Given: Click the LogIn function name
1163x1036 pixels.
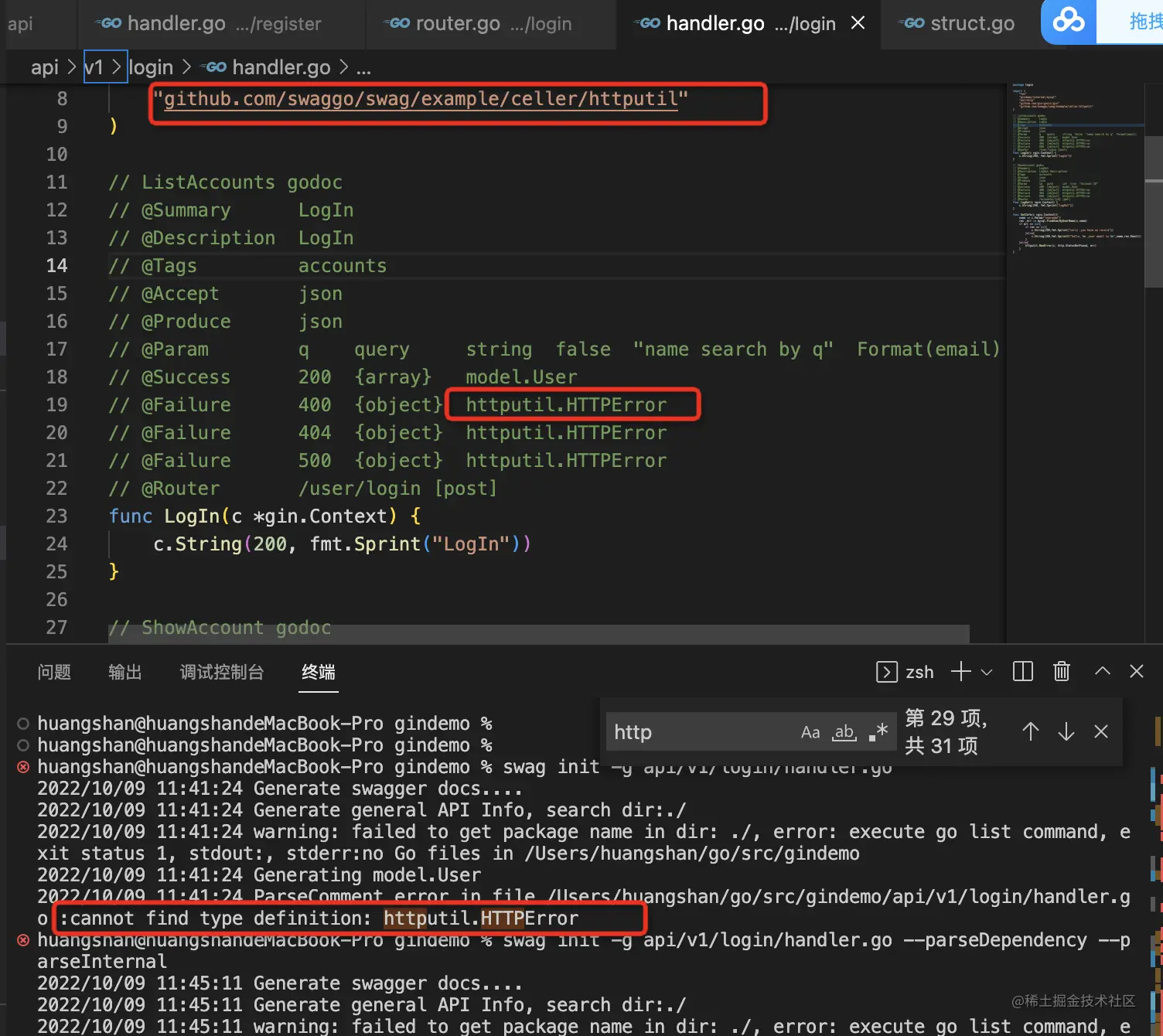Looking at the screenshot, I should (x=192, y=516).
